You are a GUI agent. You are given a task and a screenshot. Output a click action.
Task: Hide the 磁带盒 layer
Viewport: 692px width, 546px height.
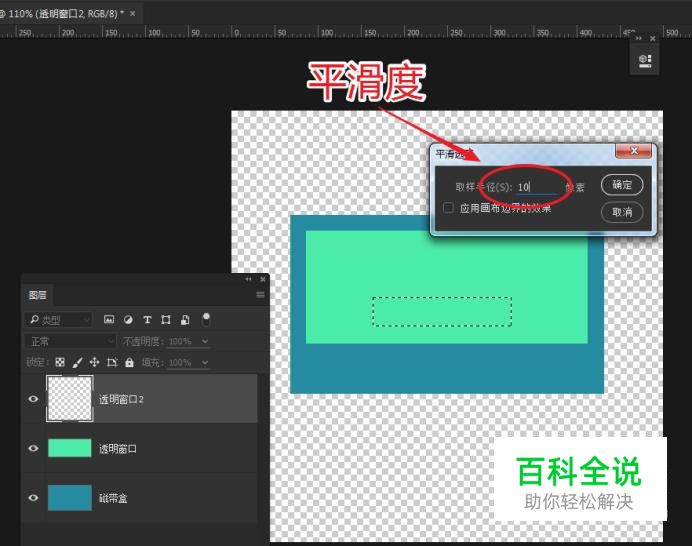pyautogui.click(x=34, y=498)
